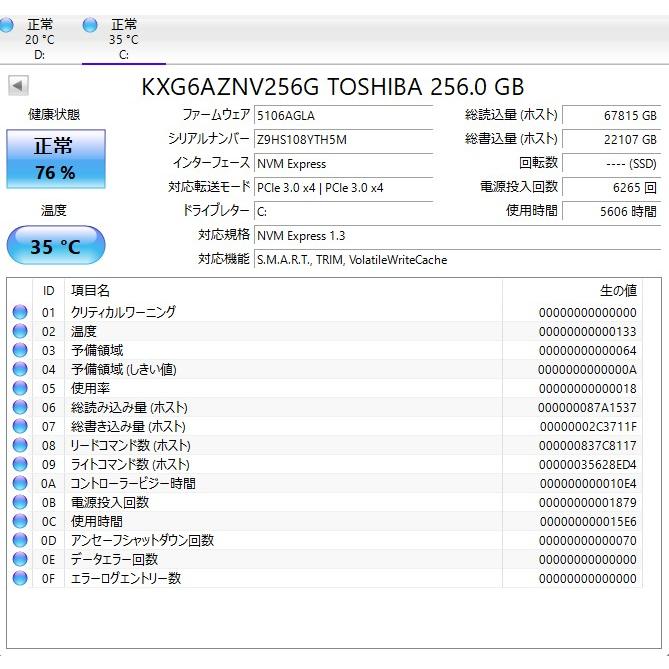Screen dimensions: 669x669
Task: Click raw value 0000000000133
Action: 588,332
